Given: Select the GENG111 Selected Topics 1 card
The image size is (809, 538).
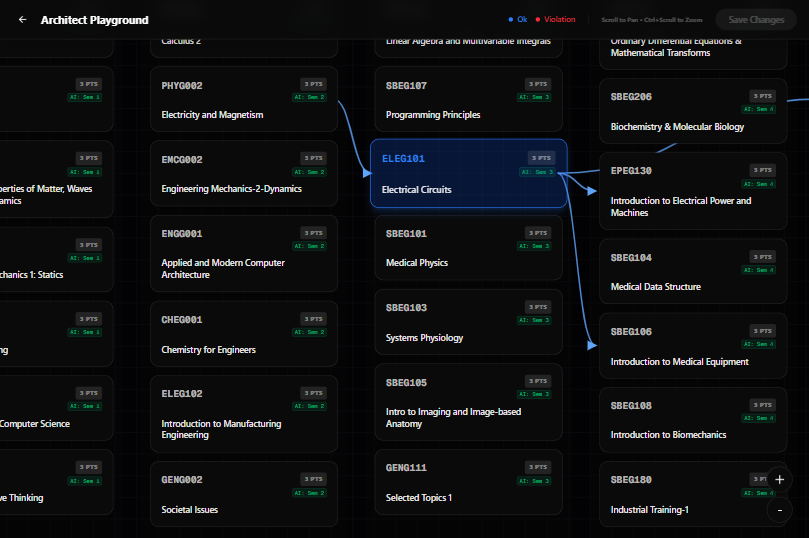Looking at the screenshot, I should 468,482.
